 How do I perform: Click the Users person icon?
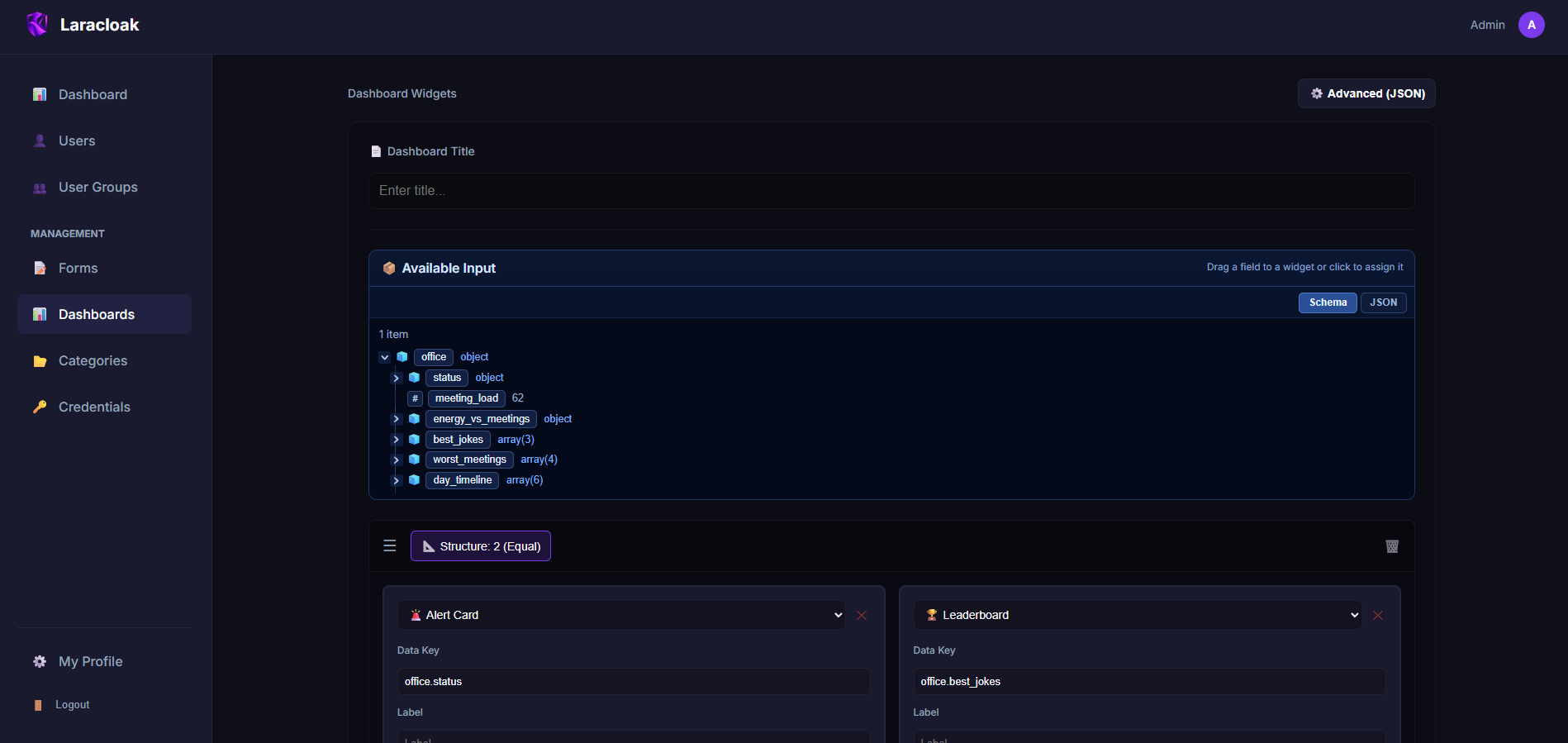click(x=40, y=141)
